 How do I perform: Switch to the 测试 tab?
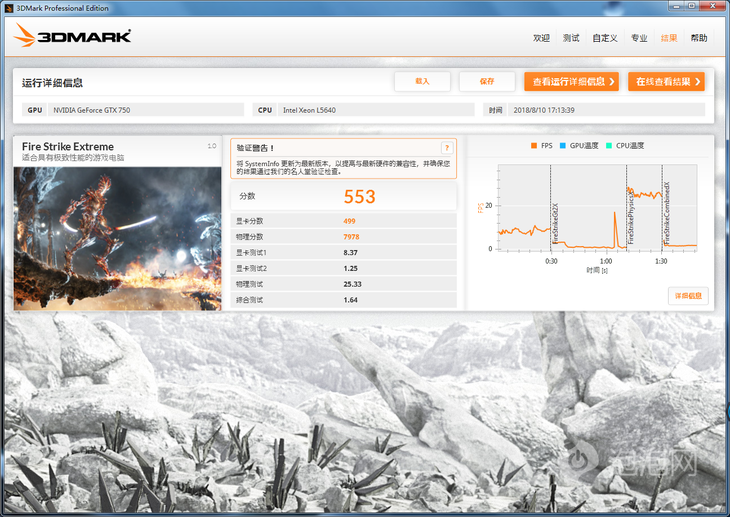point(571,38)
